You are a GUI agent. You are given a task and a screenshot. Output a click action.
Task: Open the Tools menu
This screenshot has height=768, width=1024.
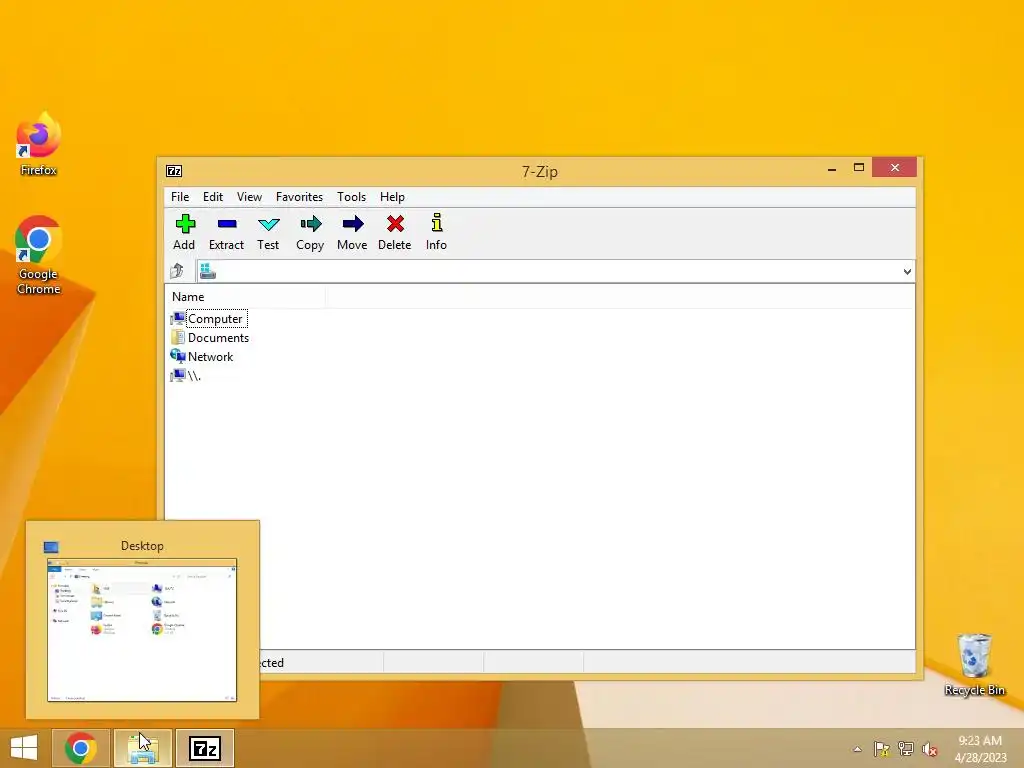[351, 197]
